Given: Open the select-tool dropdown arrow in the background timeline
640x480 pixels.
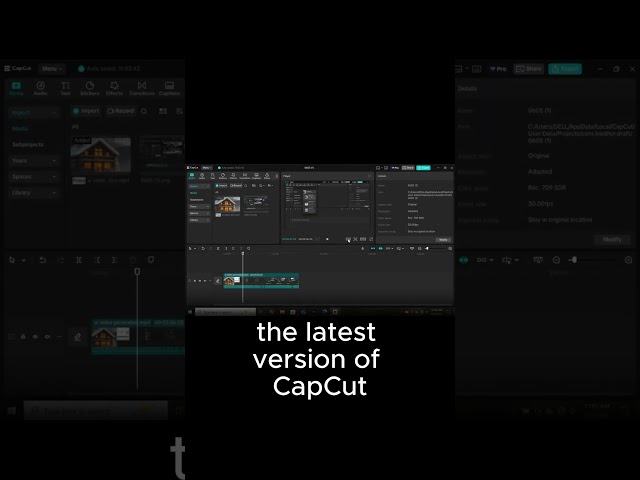Looking at the screenshot, I should pyautogui.click(x=24, y=260).
